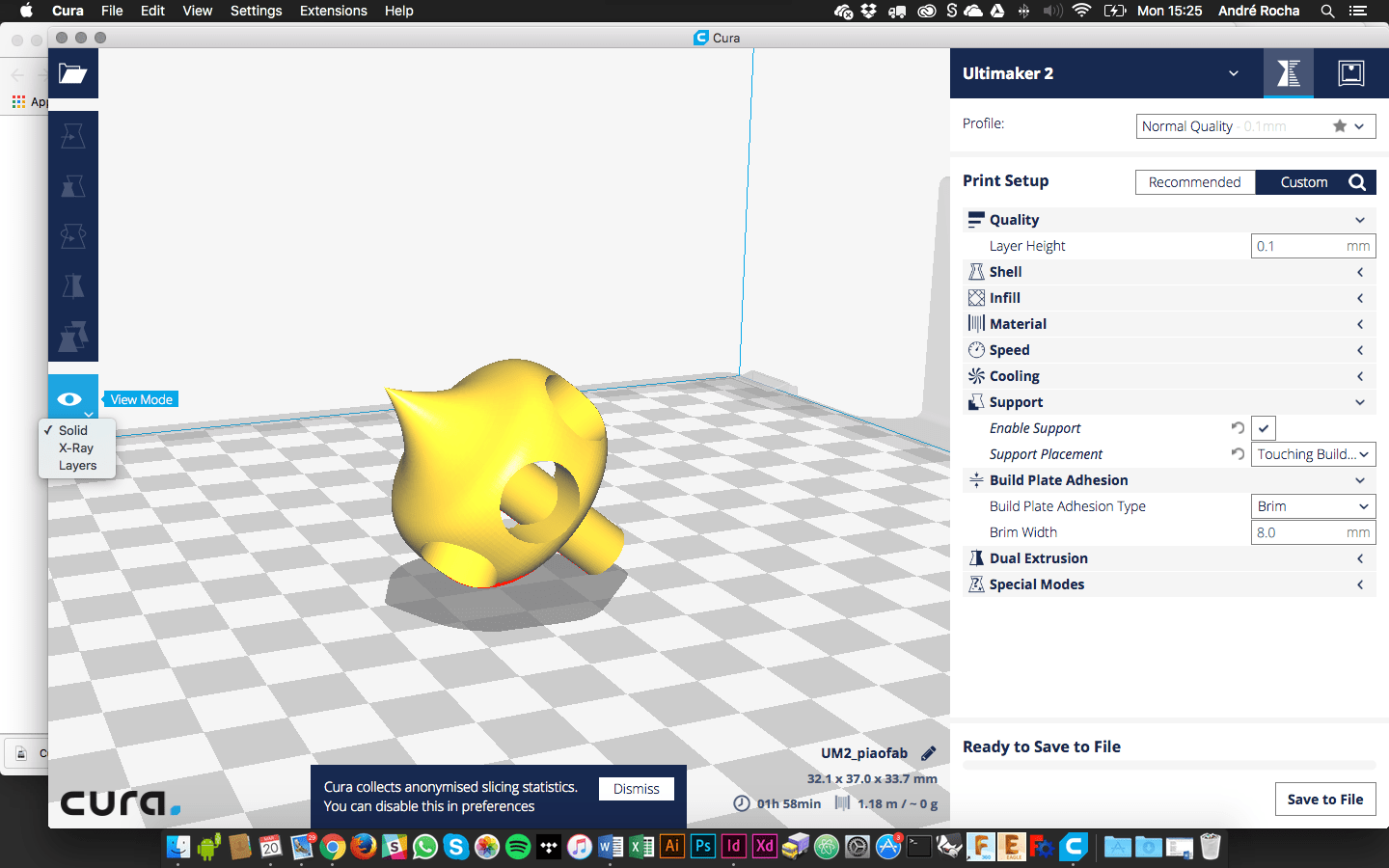
Task: Edit job name with pencil icon
Action: coord(928,753)
